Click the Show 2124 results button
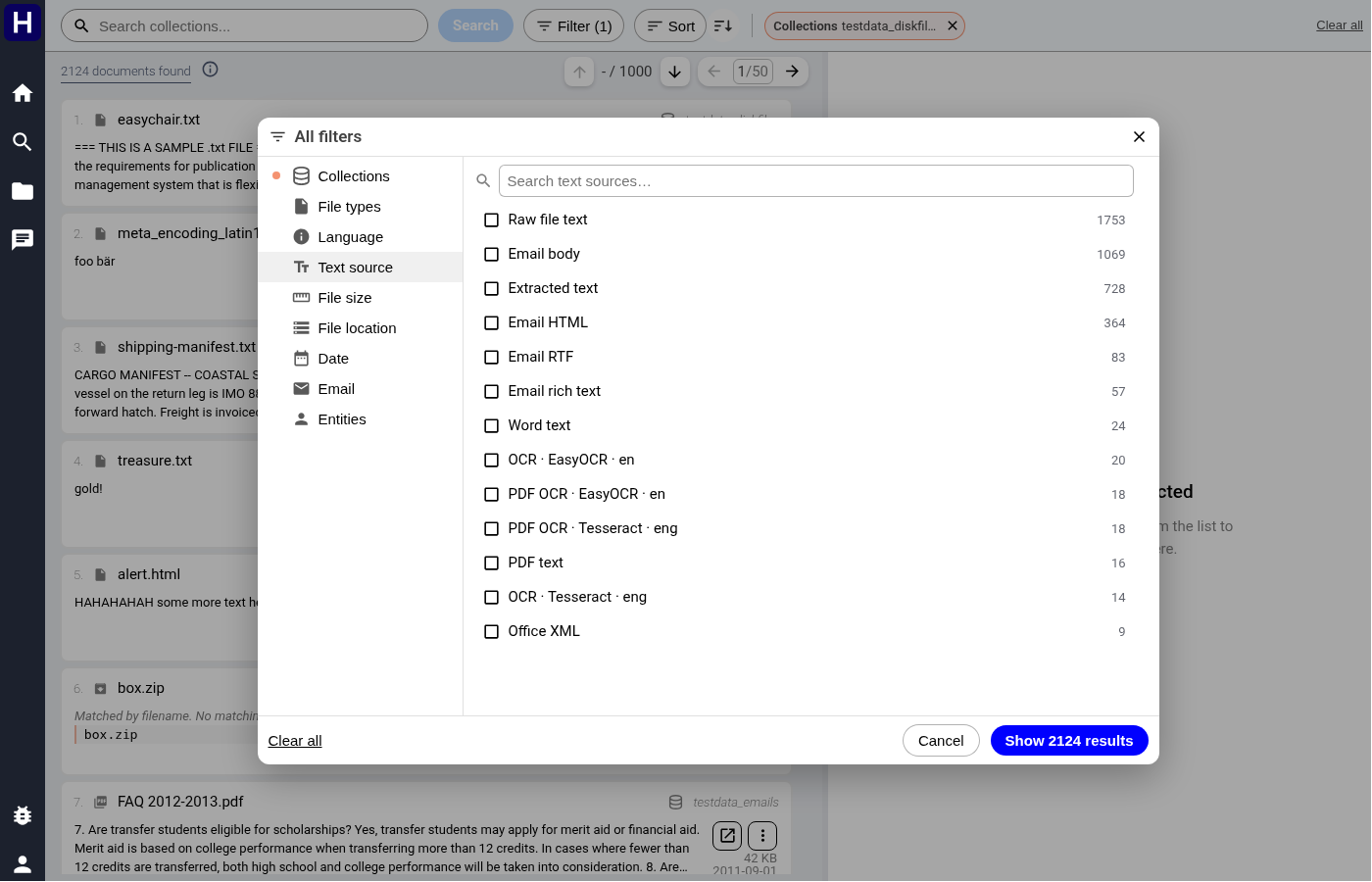1372x882 pixels. click(x=1069, y=741)
